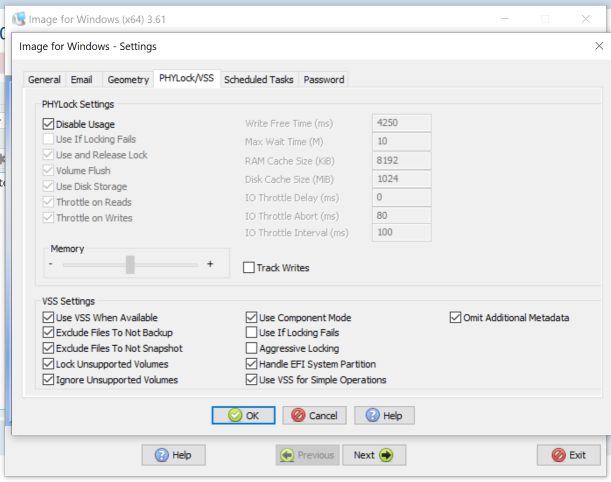Uncheck Ignore Unsupported Volumes
This screenshot has width=611, height=482.
point(48,380)
